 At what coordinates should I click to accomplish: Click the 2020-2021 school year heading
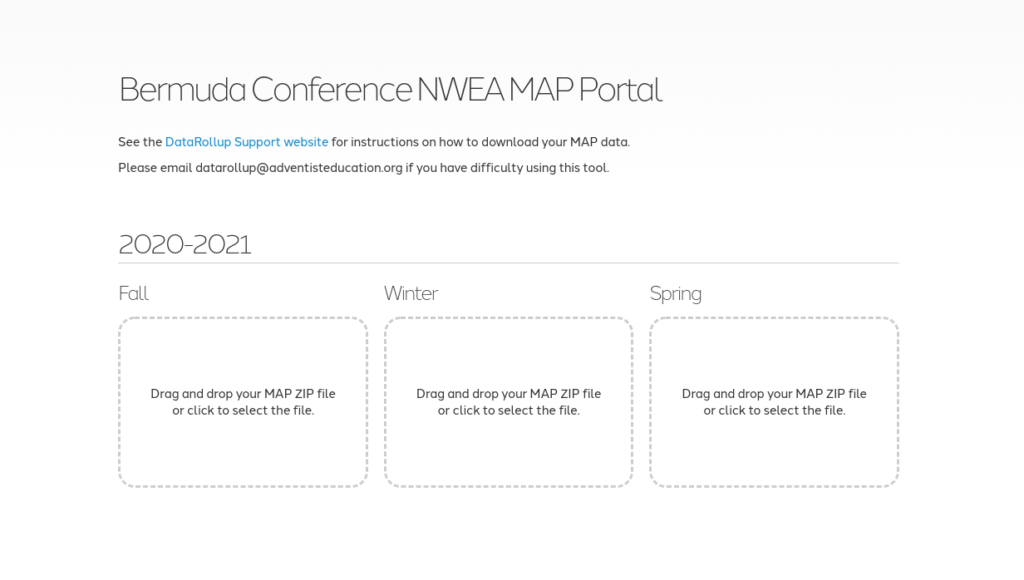pyautogui.click(x=184, y=244)
